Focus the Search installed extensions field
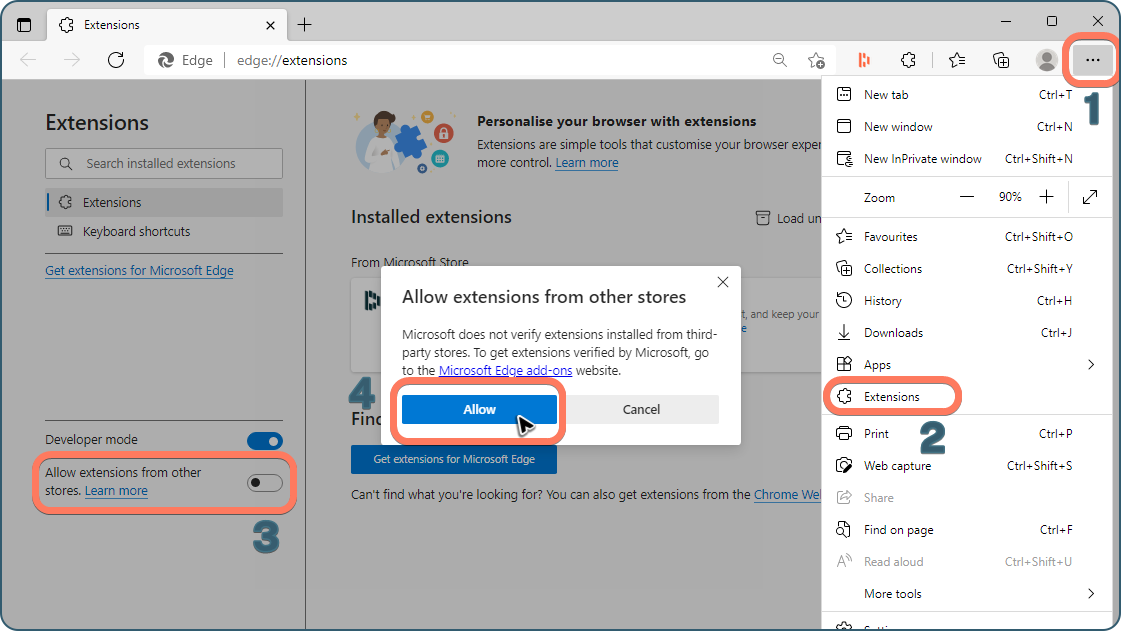 tap(164, 164)
